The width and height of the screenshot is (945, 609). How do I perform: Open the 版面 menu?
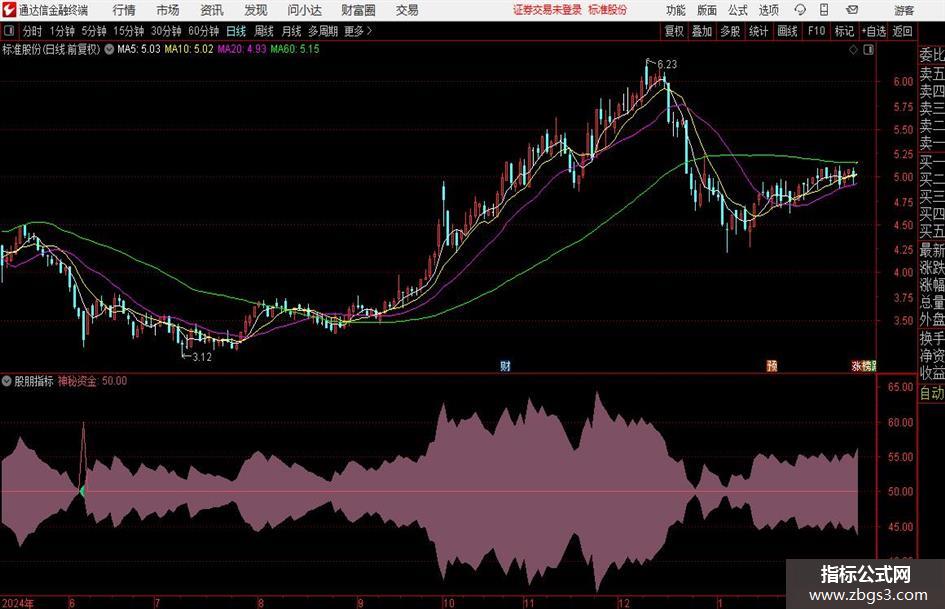click(706, 10)
